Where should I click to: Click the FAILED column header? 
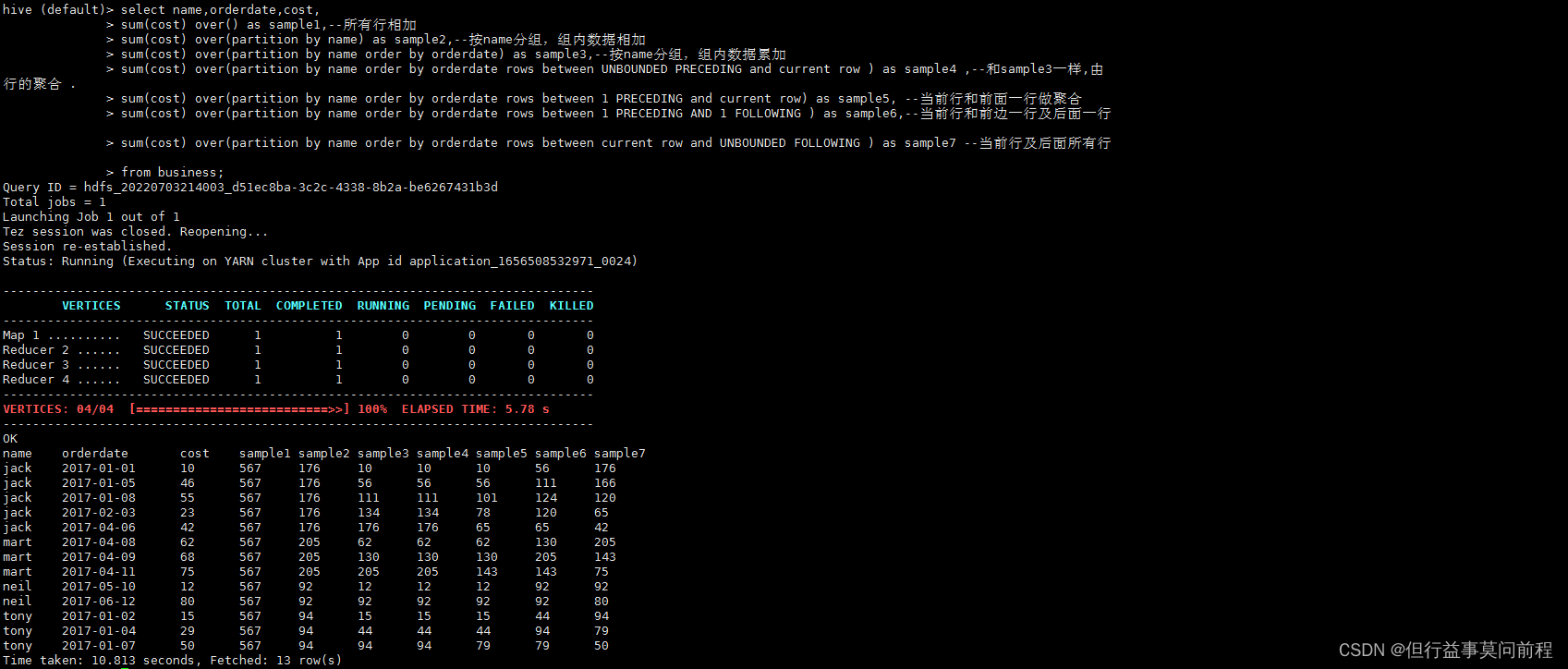tap(513, 306)
